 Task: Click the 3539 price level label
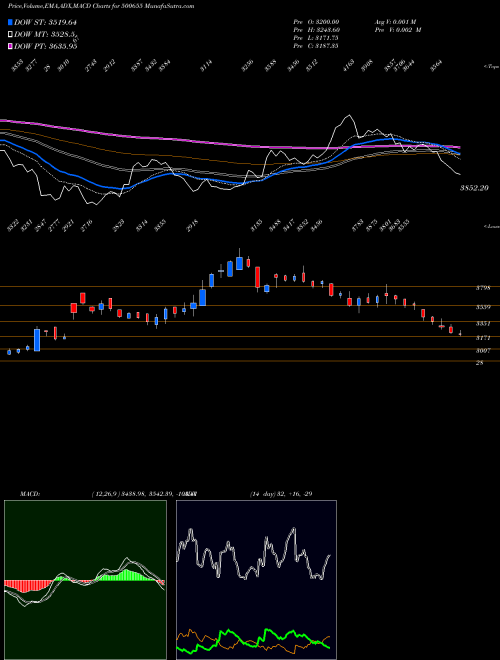pos(483,307)
